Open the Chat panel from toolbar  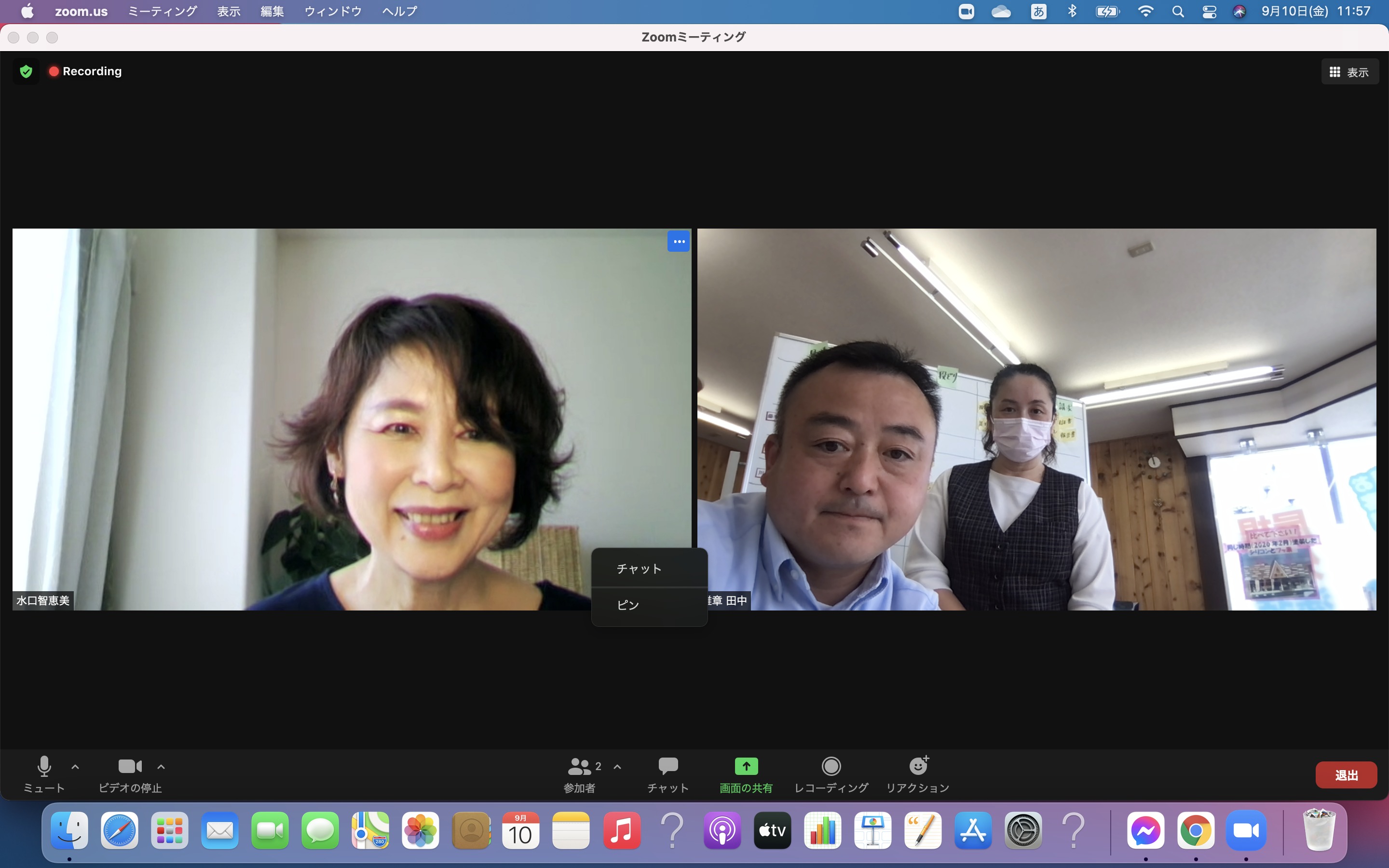[x=667, y=773]
